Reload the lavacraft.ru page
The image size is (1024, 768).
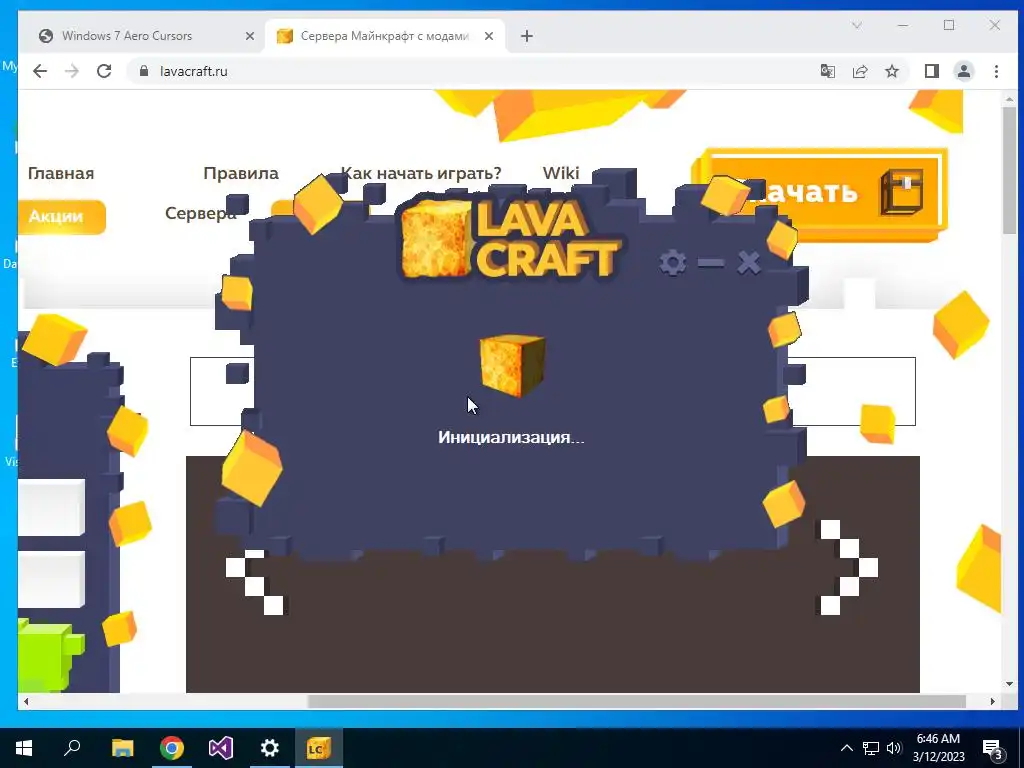(x=104, y=71)
